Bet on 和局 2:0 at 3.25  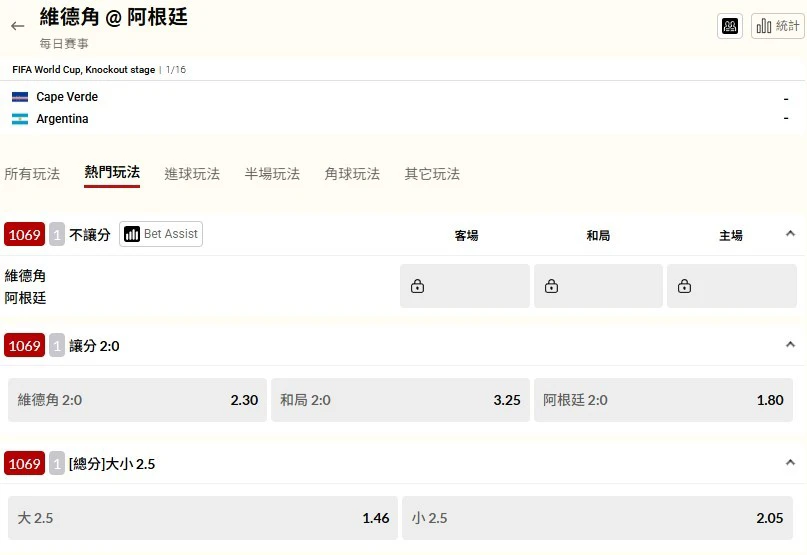click(400, 400)
